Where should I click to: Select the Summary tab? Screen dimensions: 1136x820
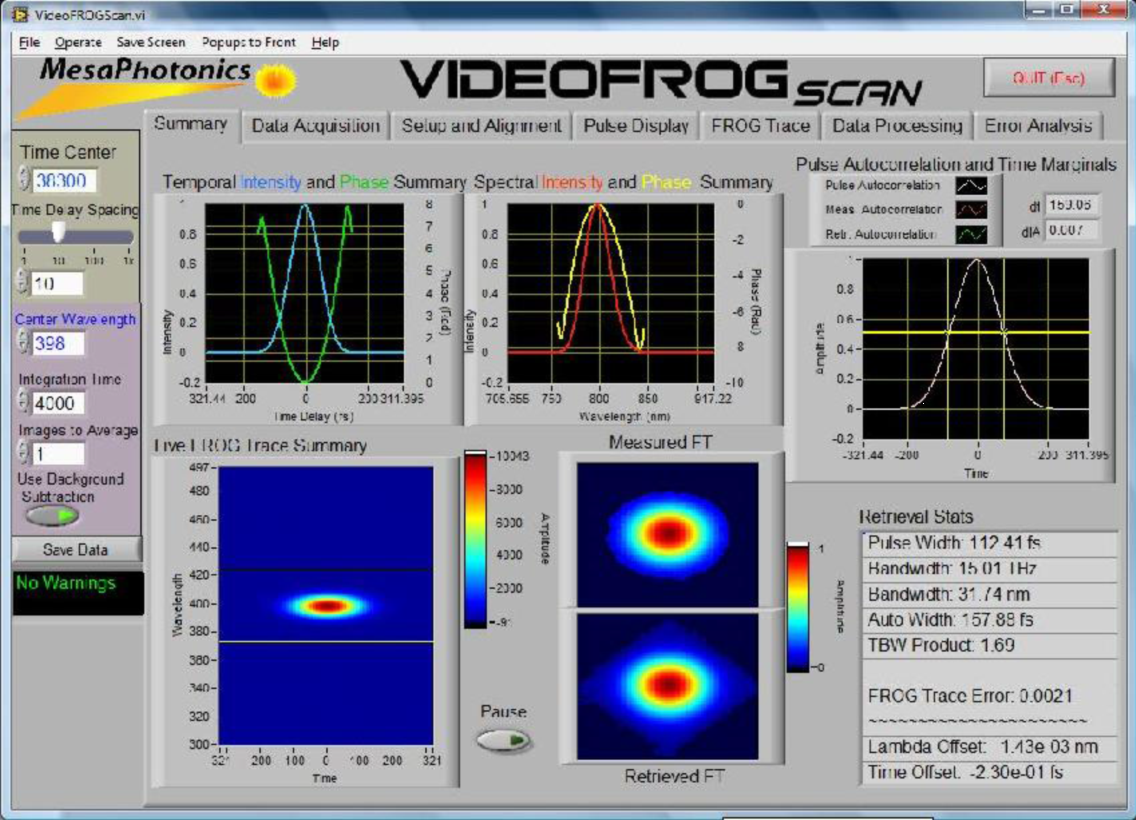(191, 125)
